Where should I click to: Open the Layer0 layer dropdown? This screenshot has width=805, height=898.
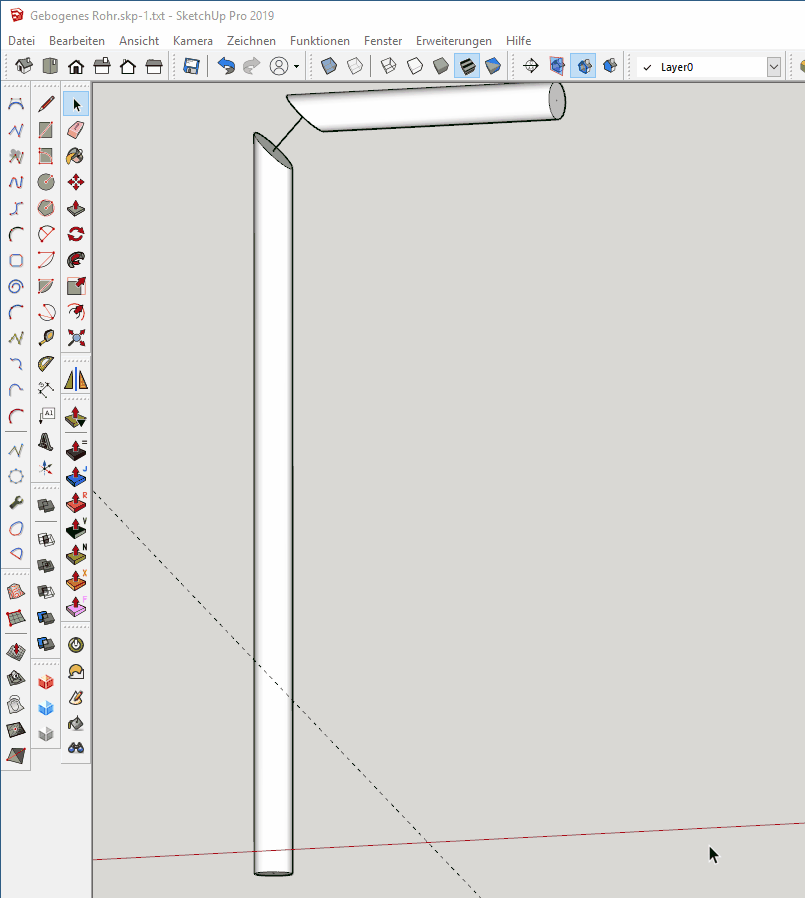pyautogui.click(x=773, y=67)
